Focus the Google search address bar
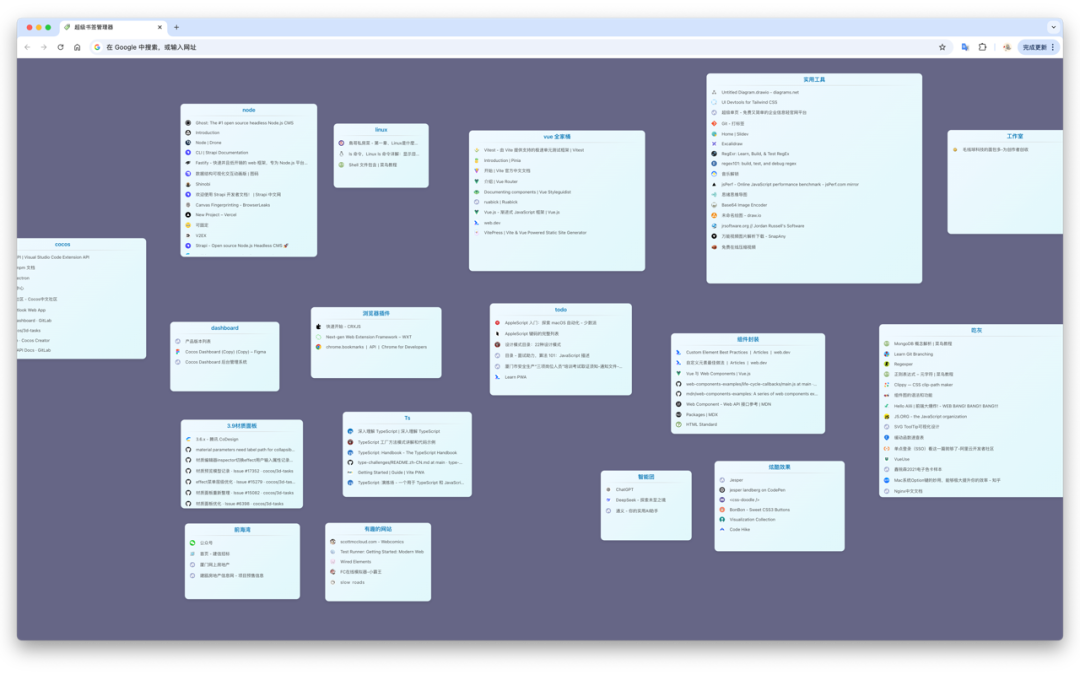Screen dimensions: 1080x675 tap(517, 48)
